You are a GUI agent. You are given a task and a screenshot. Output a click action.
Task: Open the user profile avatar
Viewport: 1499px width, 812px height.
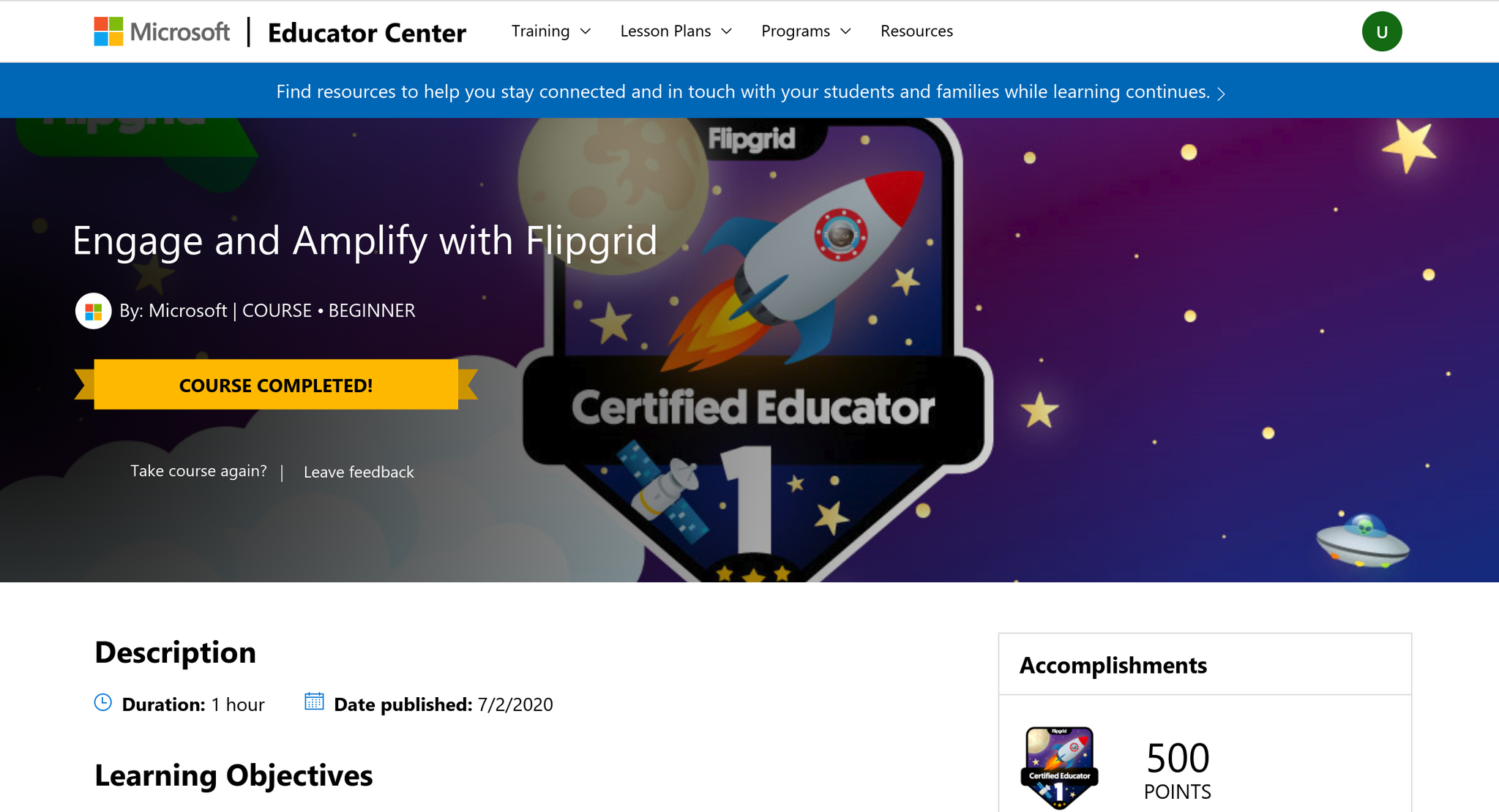click(1381, 31)
